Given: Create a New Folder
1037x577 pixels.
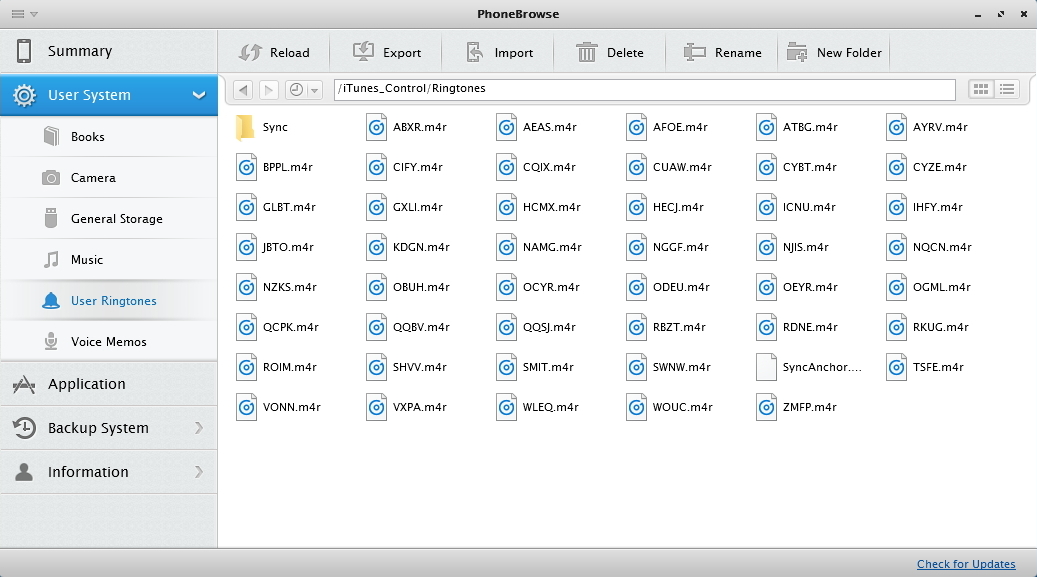Looking at the screenshot, I should click(835, 52).
